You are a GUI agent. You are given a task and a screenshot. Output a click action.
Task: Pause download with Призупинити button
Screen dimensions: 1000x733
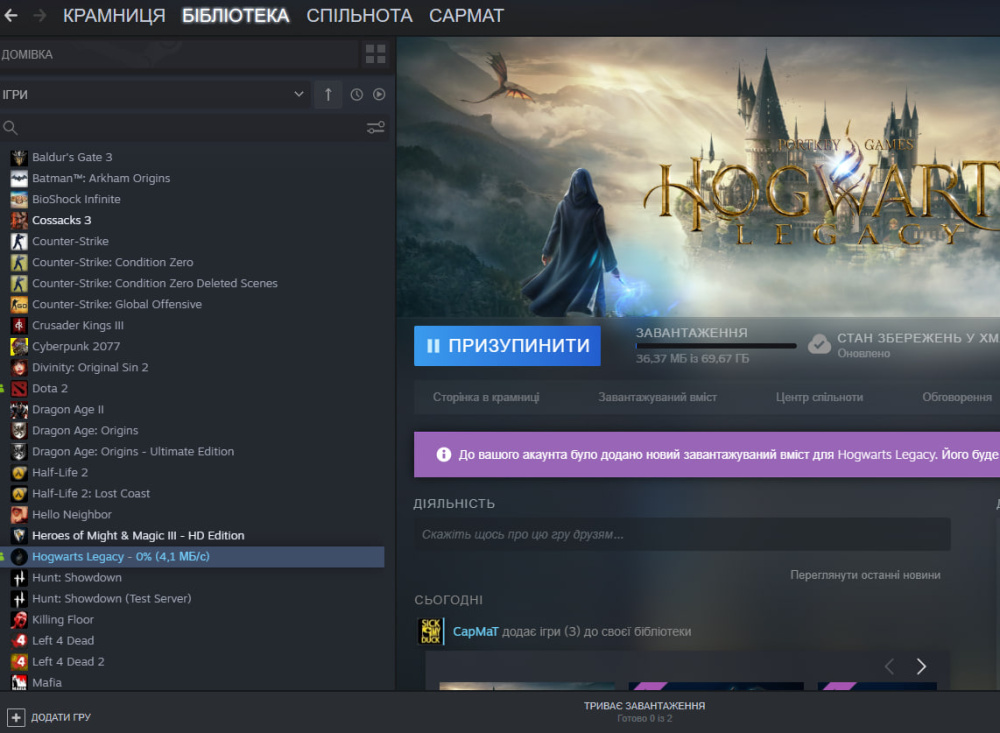pyautogui.click(x=507, y=346)
